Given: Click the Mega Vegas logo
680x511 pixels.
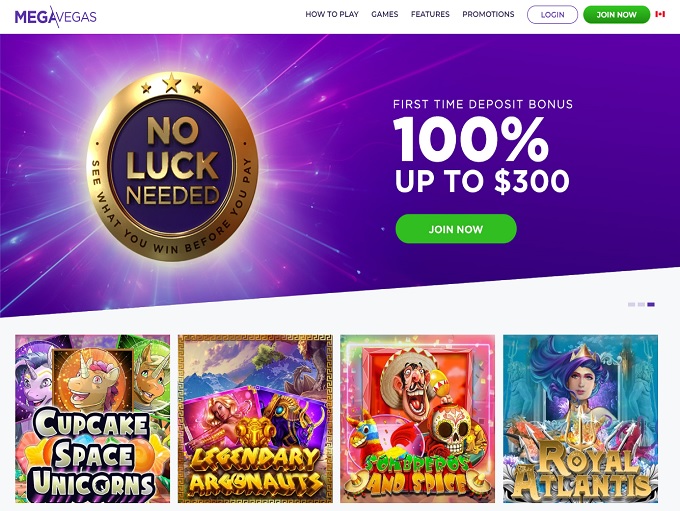Looking at the screenshot, I should 56,15.
